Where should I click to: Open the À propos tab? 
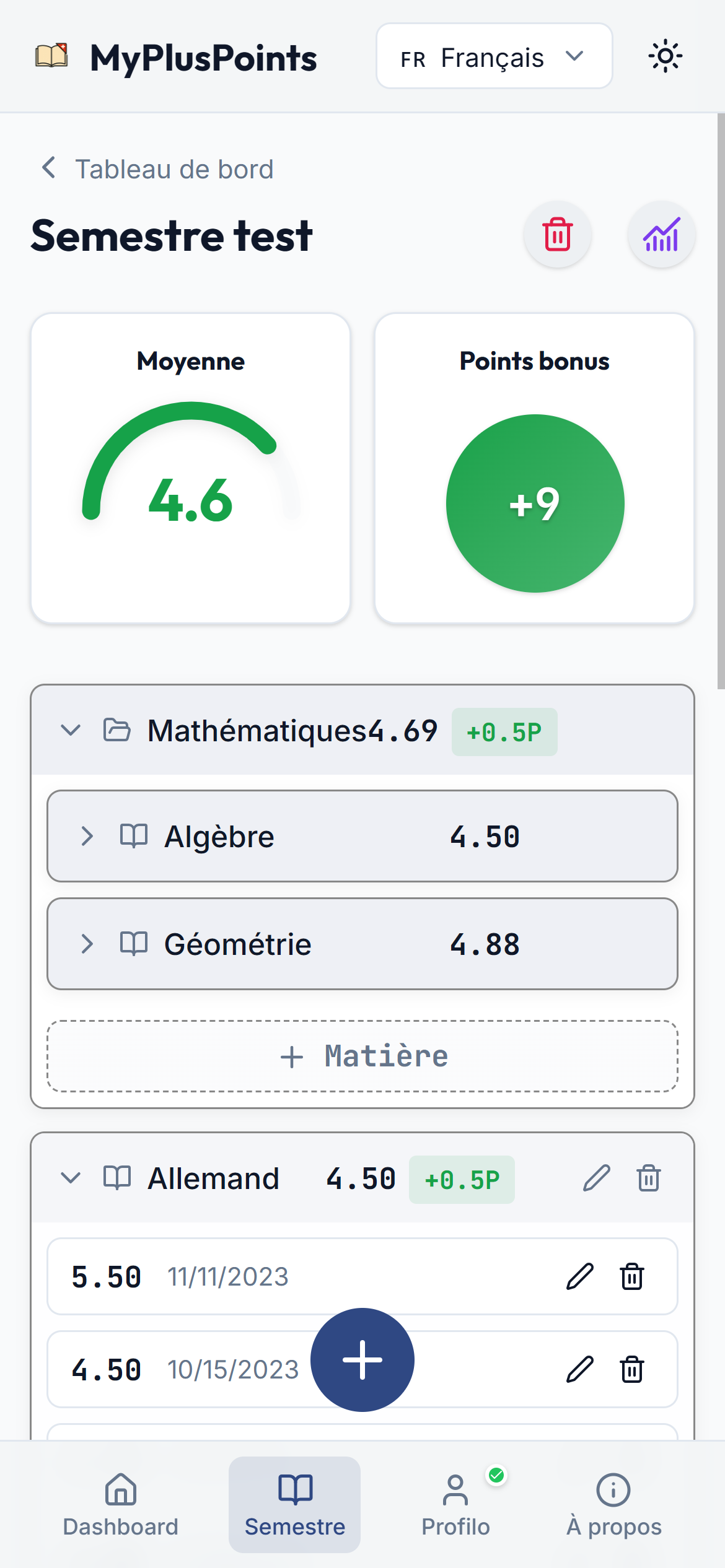pyautogui.click(x=613, y=1504)
